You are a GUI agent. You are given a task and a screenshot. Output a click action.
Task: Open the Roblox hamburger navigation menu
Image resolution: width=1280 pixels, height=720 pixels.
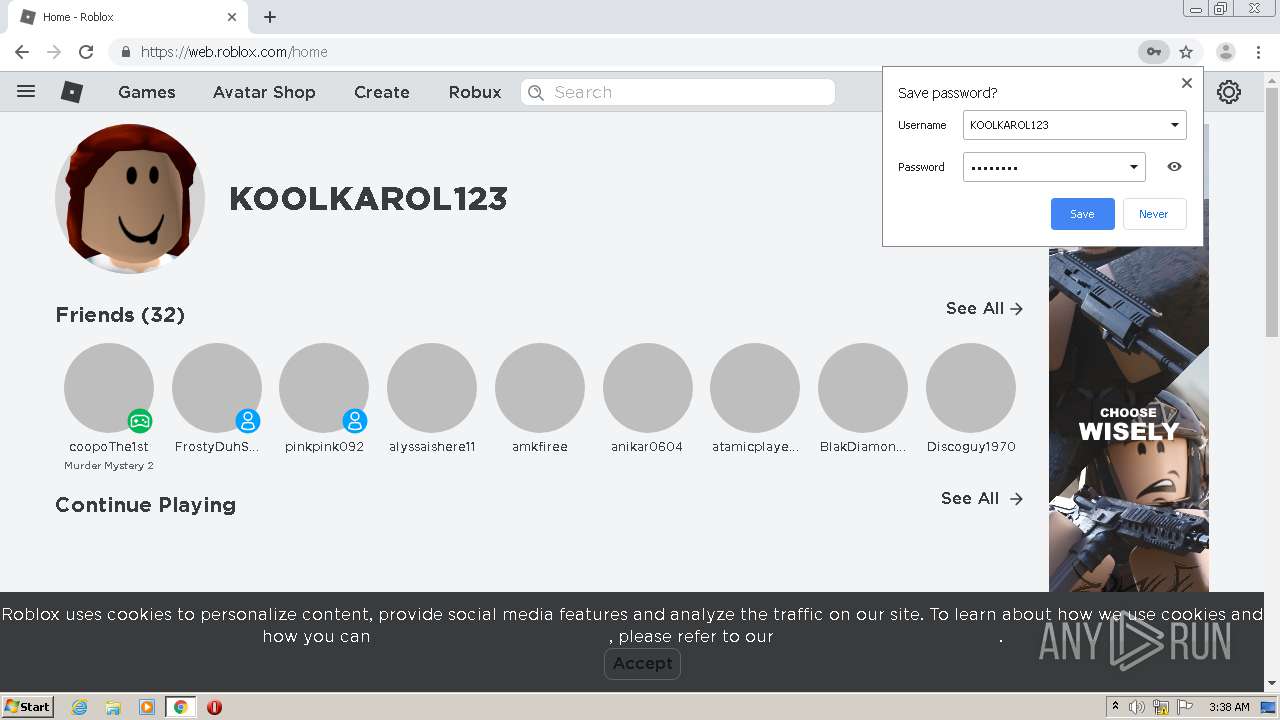tap(26, 92)
